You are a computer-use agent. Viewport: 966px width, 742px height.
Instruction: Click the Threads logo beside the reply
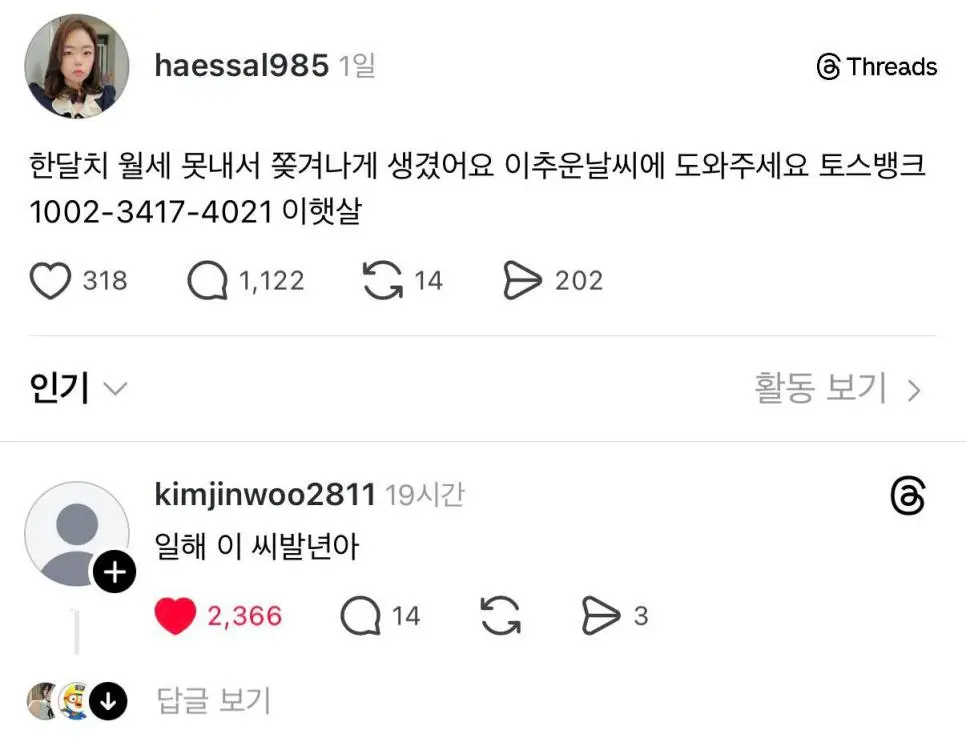907,495
